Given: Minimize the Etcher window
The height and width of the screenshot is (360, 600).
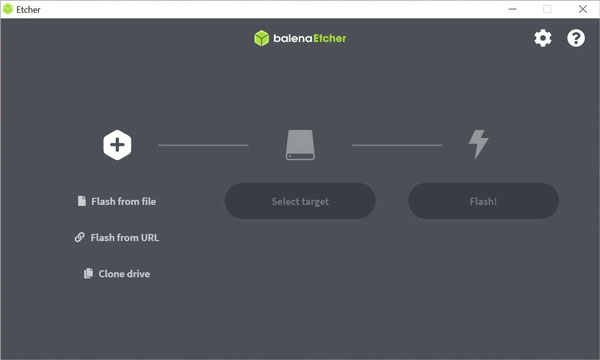Looking at the screenshot, I should (x=512, y=9).
